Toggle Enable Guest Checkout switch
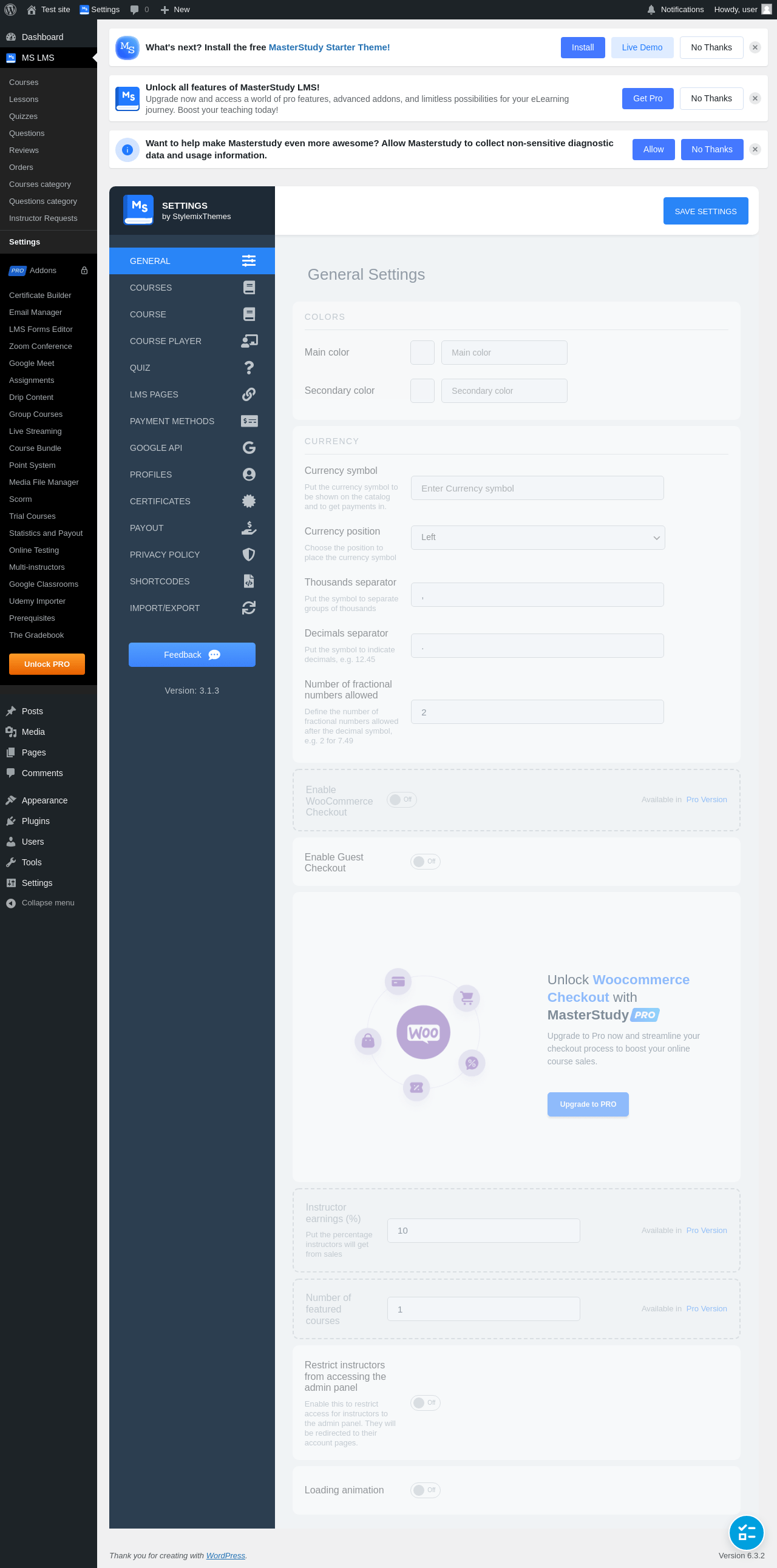 426,862
